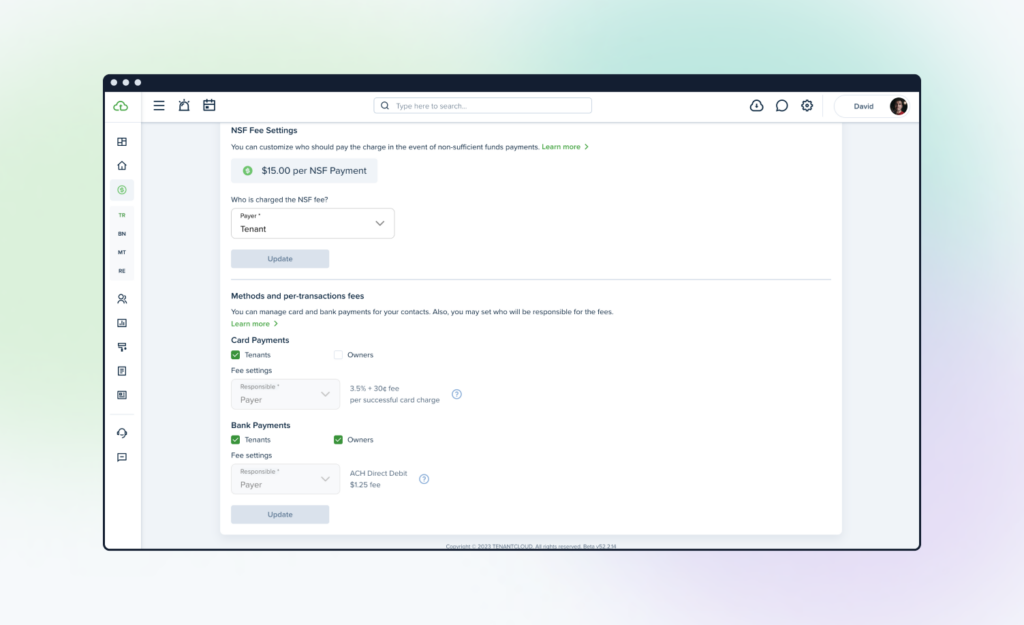Click the 'Methods and per-transactions fees' heading
This screenshot has height=625, width=1024.
tap(297, 296)
